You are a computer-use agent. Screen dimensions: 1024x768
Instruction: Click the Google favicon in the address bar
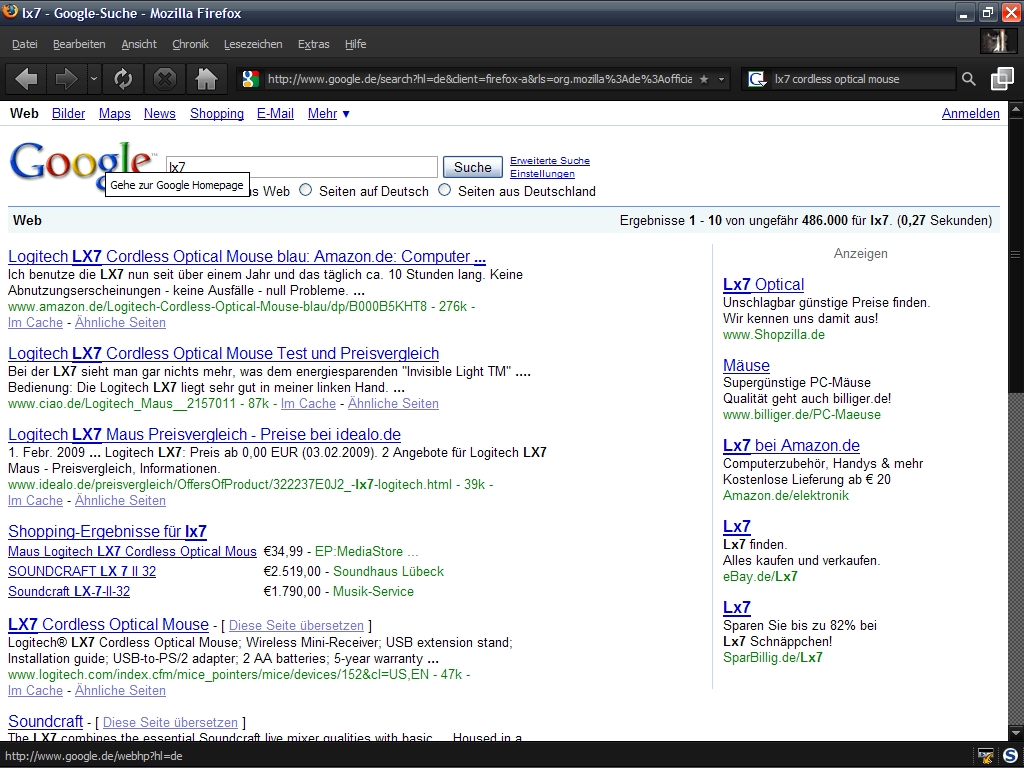click(249, 79)
